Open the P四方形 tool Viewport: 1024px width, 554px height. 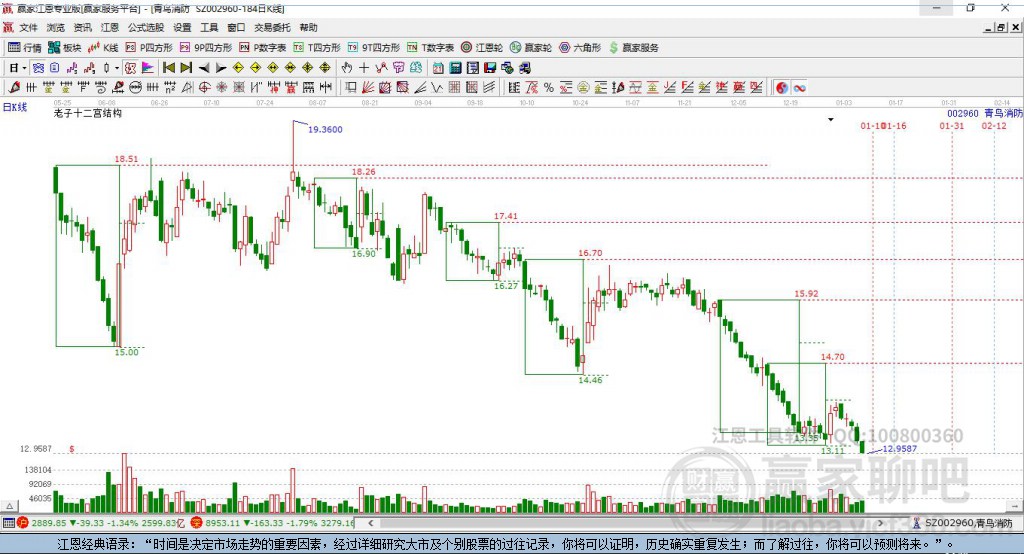click(149, 48)
